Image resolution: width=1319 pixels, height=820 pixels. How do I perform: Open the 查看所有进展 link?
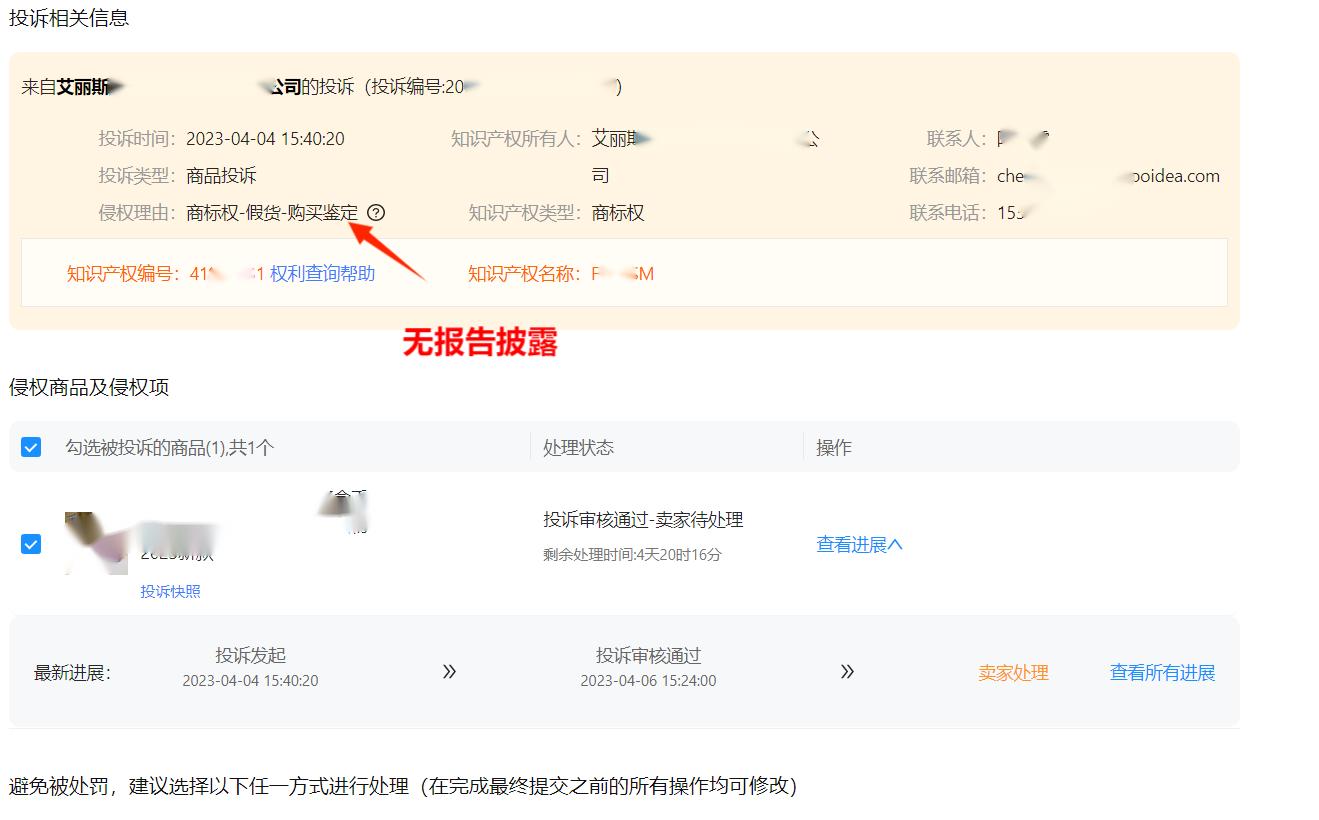[1162, 672]
